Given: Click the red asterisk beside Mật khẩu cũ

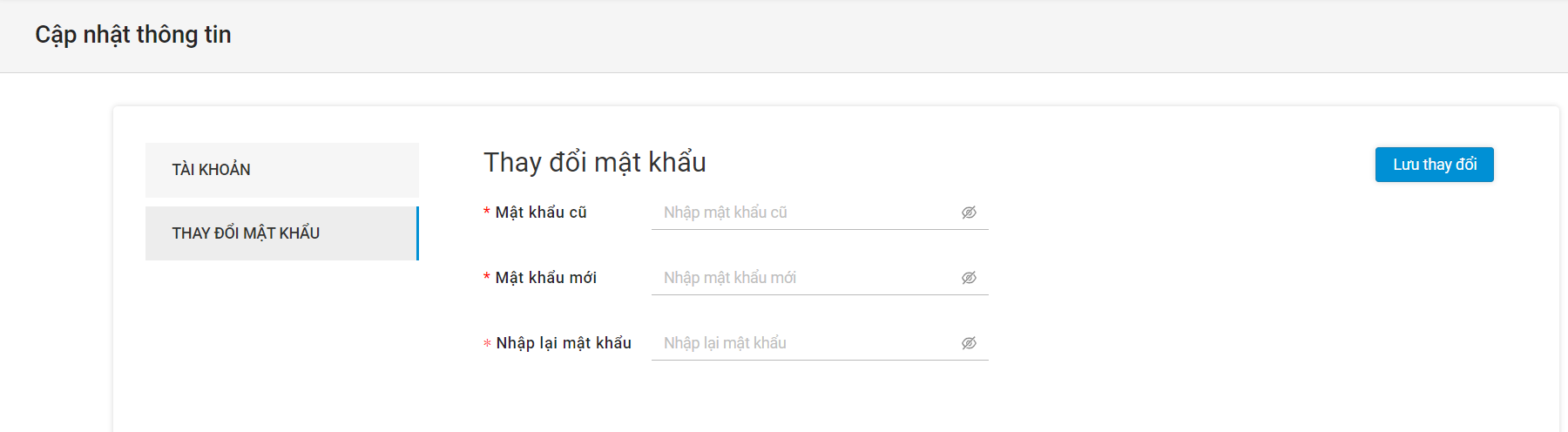Looking at the screenshot, I should 487,213.
